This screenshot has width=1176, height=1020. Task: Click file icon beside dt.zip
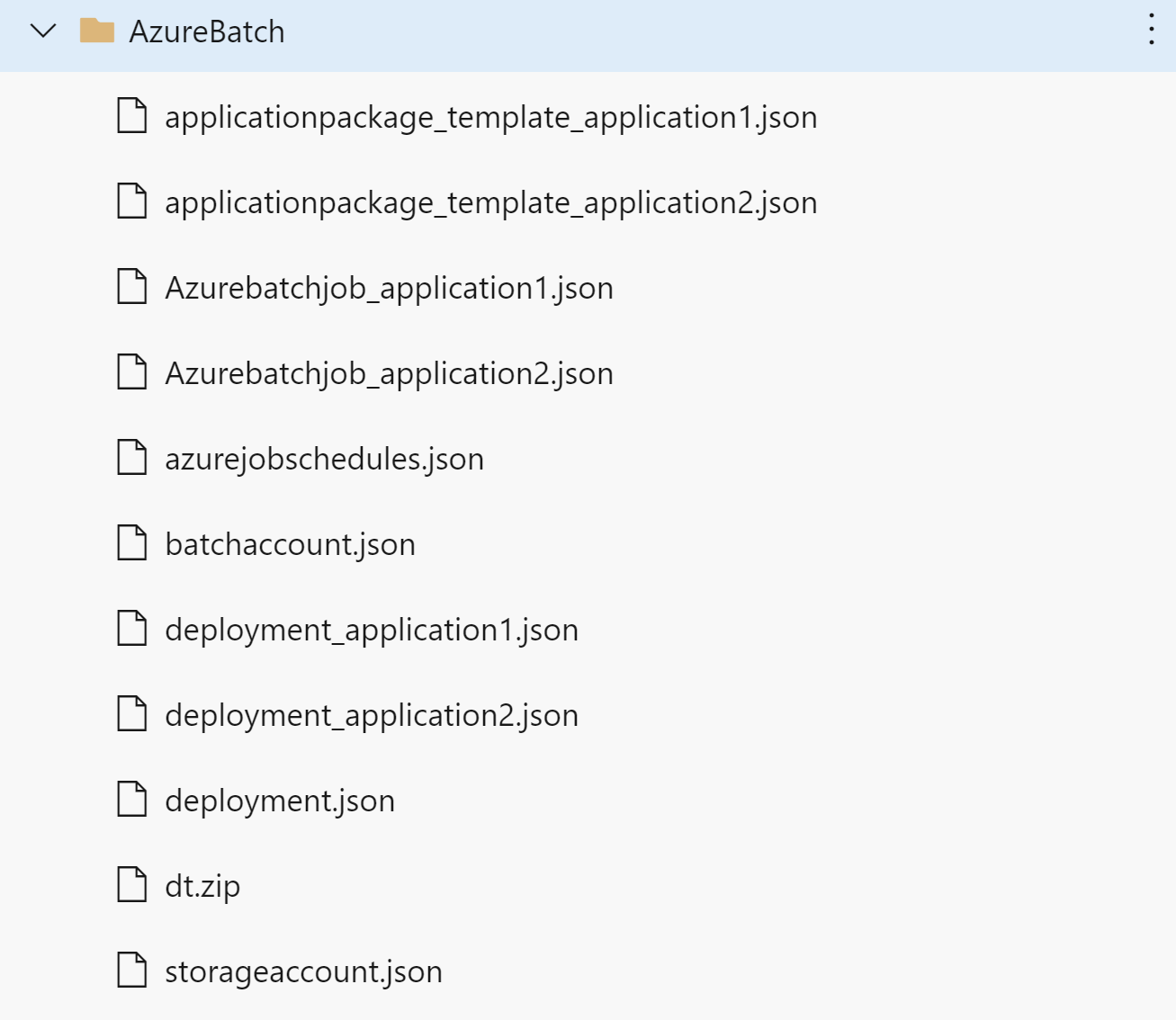coord(132,884)
